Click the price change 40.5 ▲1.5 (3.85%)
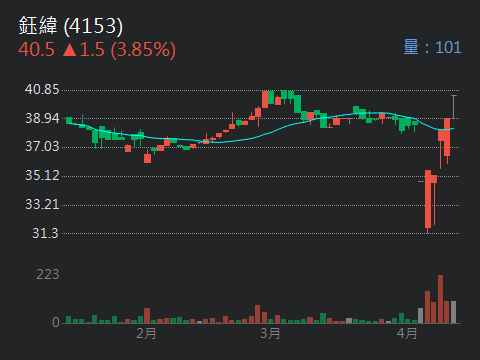 (97, 50)
